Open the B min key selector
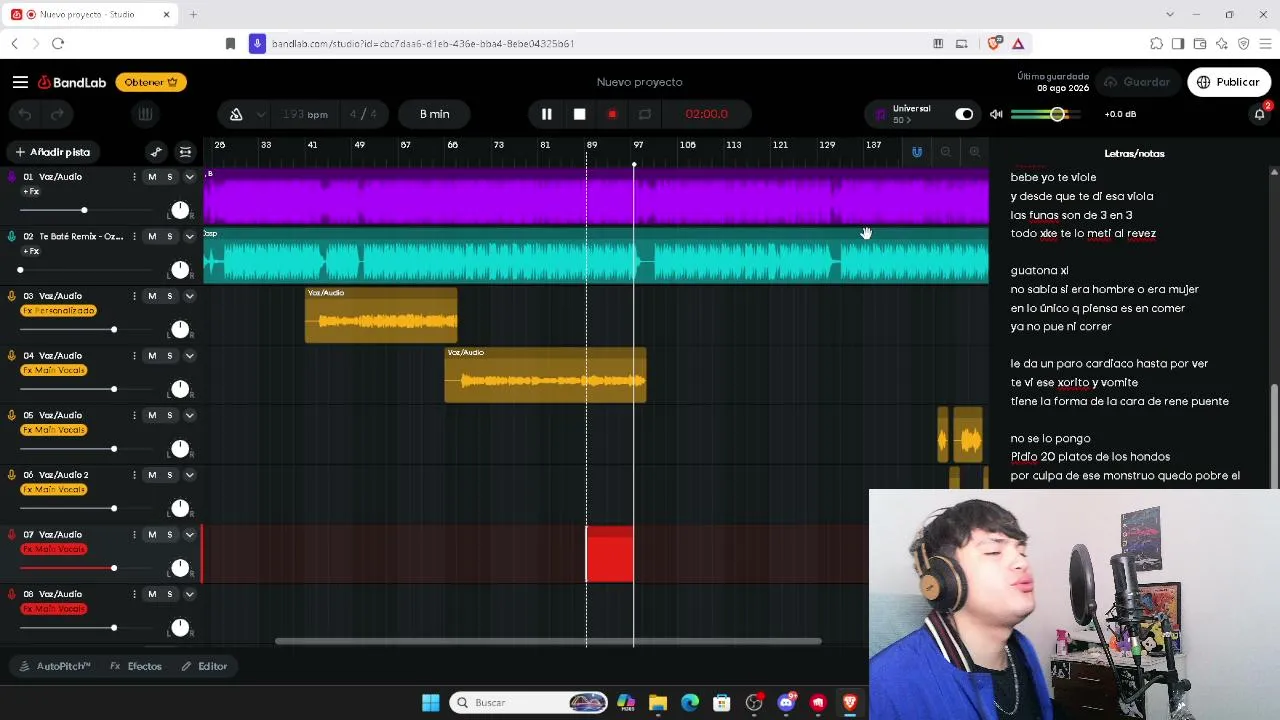Screen dimensions: 1280x720 pos(434,114)
